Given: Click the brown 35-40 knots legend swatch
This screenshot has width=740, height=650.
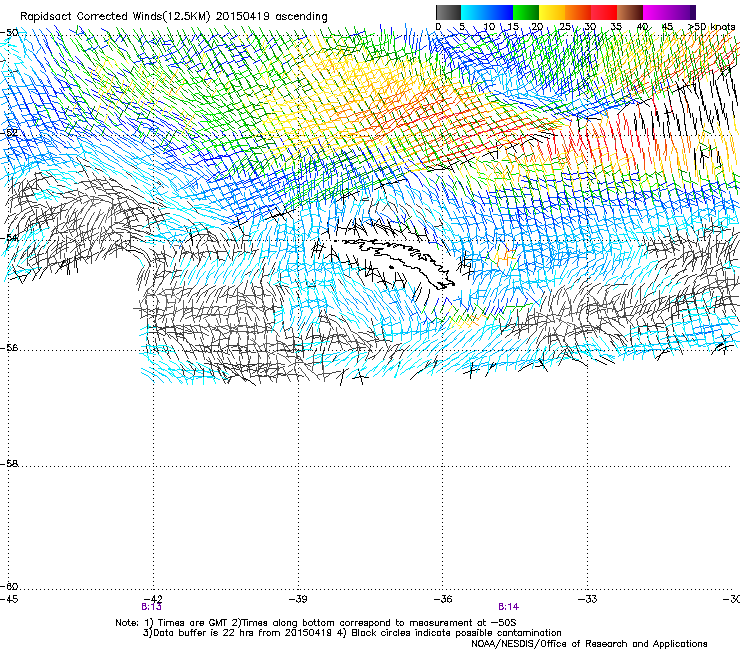Looking at the screenshot, I should click(630, 12).
